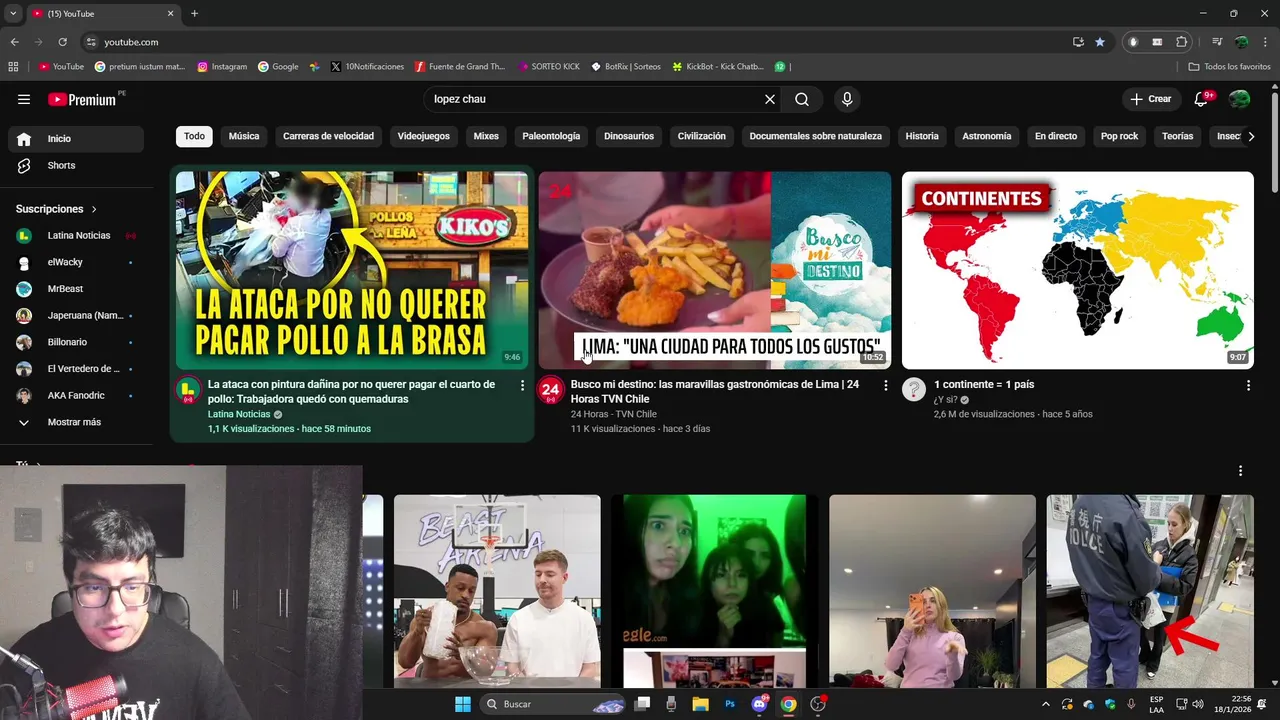
Task: Open the Todos los favoritos folder
Action: pos(1230,67)
